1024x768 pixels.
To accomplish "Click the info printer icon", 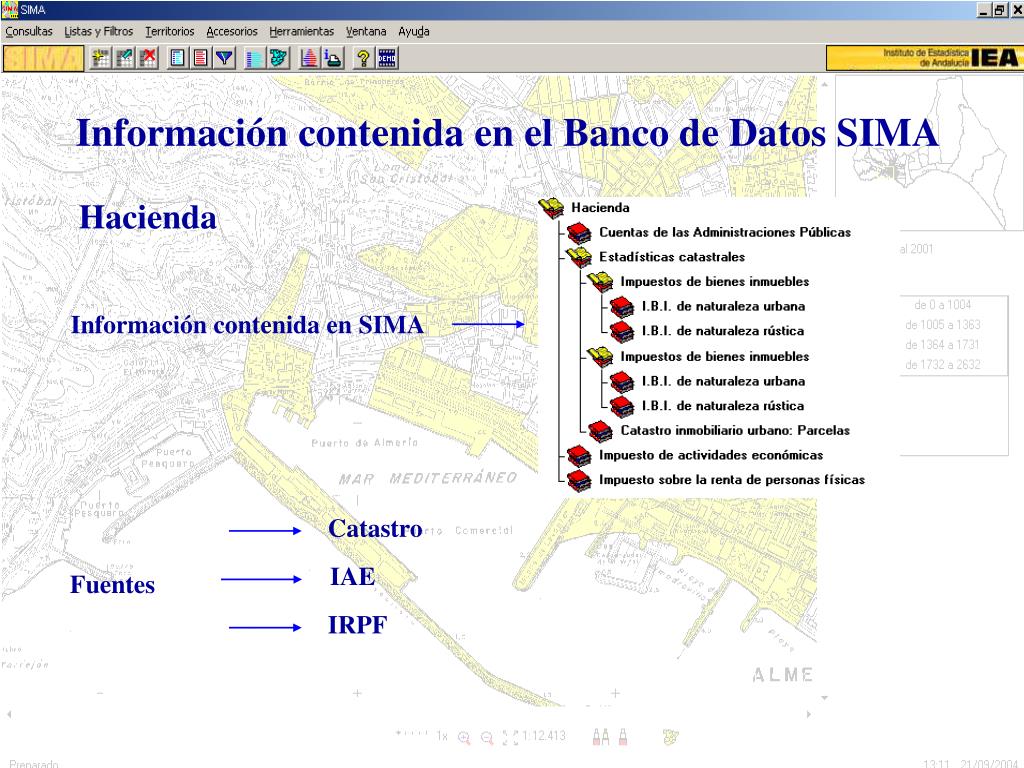I will coord(333,58).
